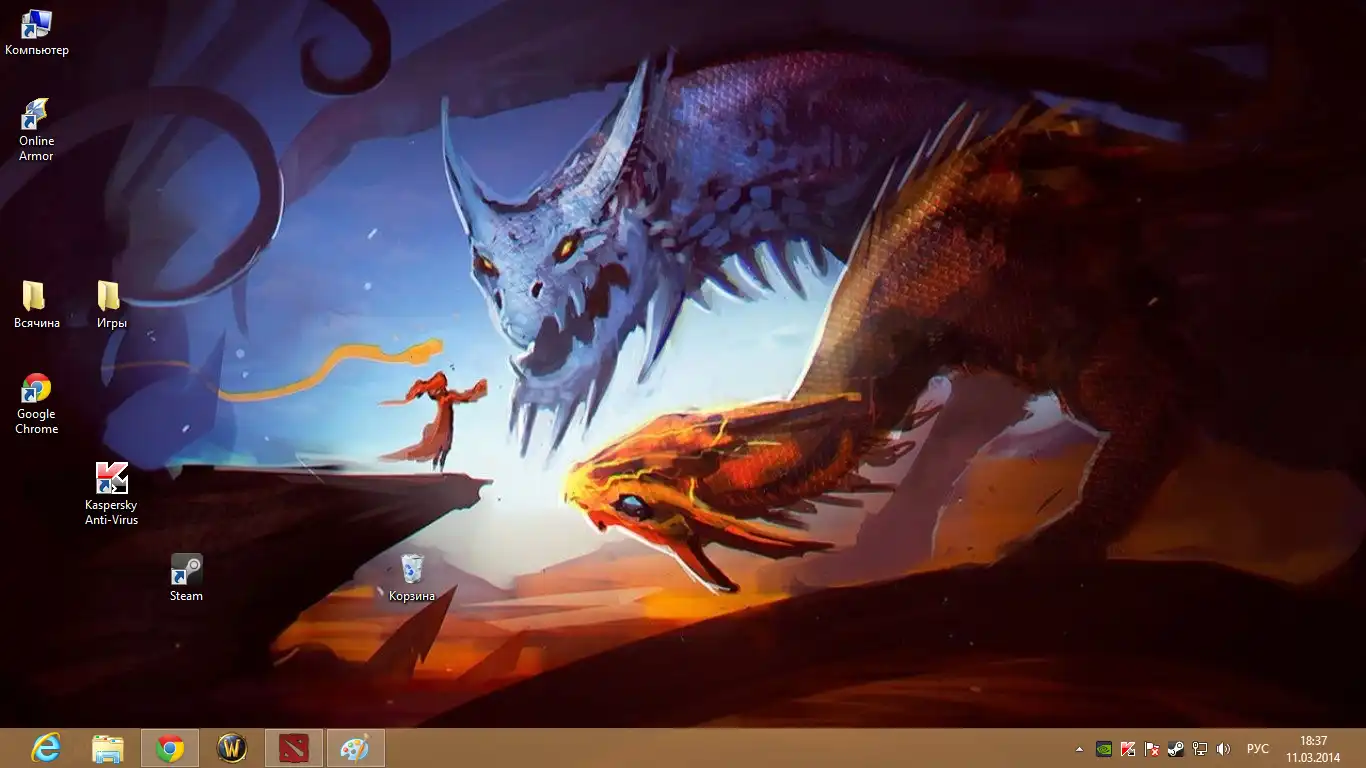The height and width of the screenshot is (768, 1366).
Task: Click the Online Armor label text
Action: [x=36, y=148]
